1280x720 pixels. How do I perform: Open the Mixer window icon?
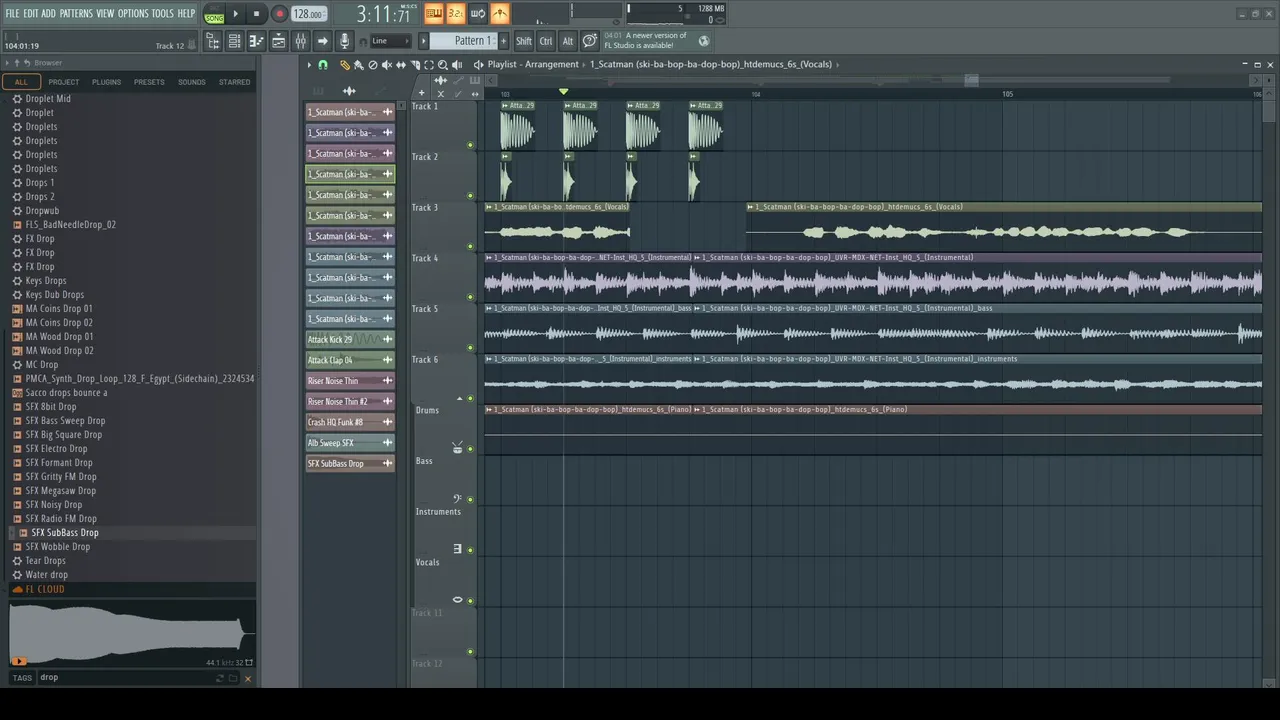(x=300, y=41)
